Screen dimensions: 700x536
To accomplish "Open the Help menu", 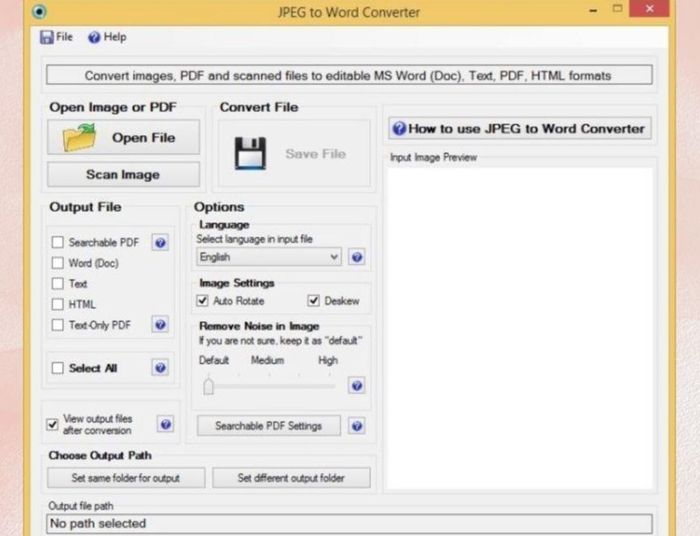I will tap(107, 37).
